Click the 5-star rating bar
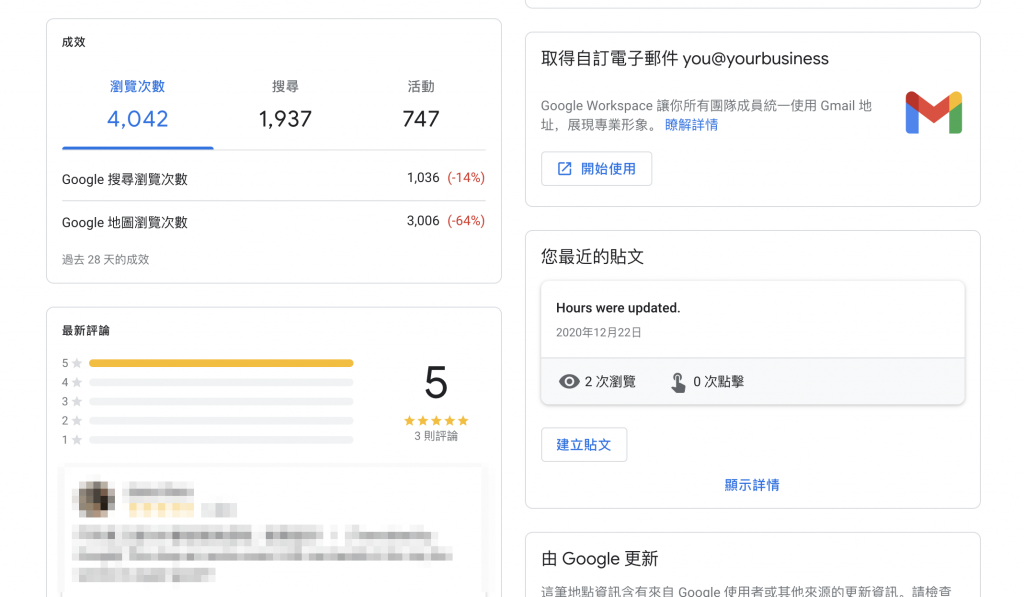The width and height of the screenshot is (1024, 597). click(221, 363)
